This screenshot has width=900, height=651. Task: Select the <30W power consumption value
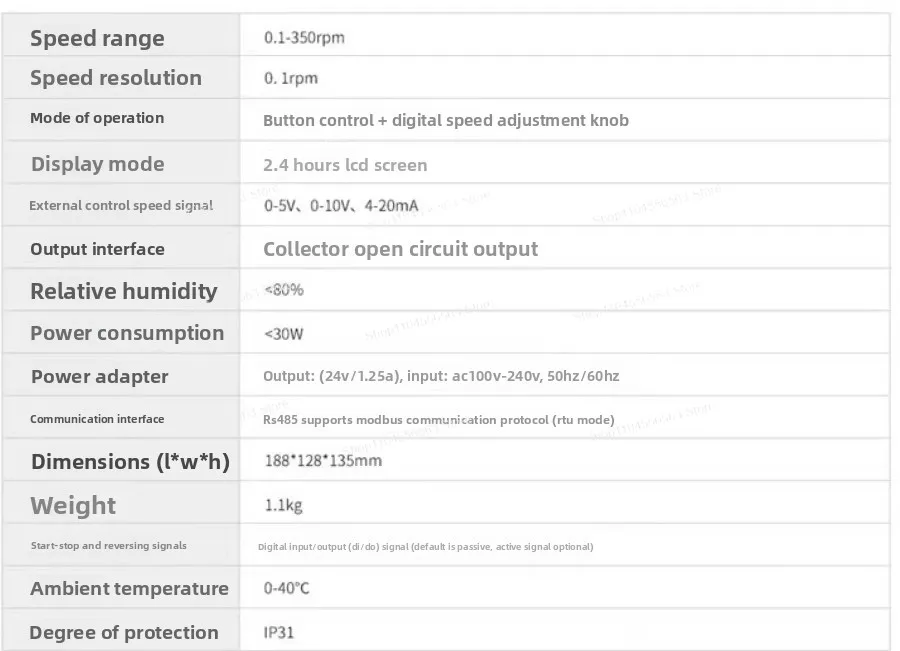pyautogui.click(x=284, y=334)
